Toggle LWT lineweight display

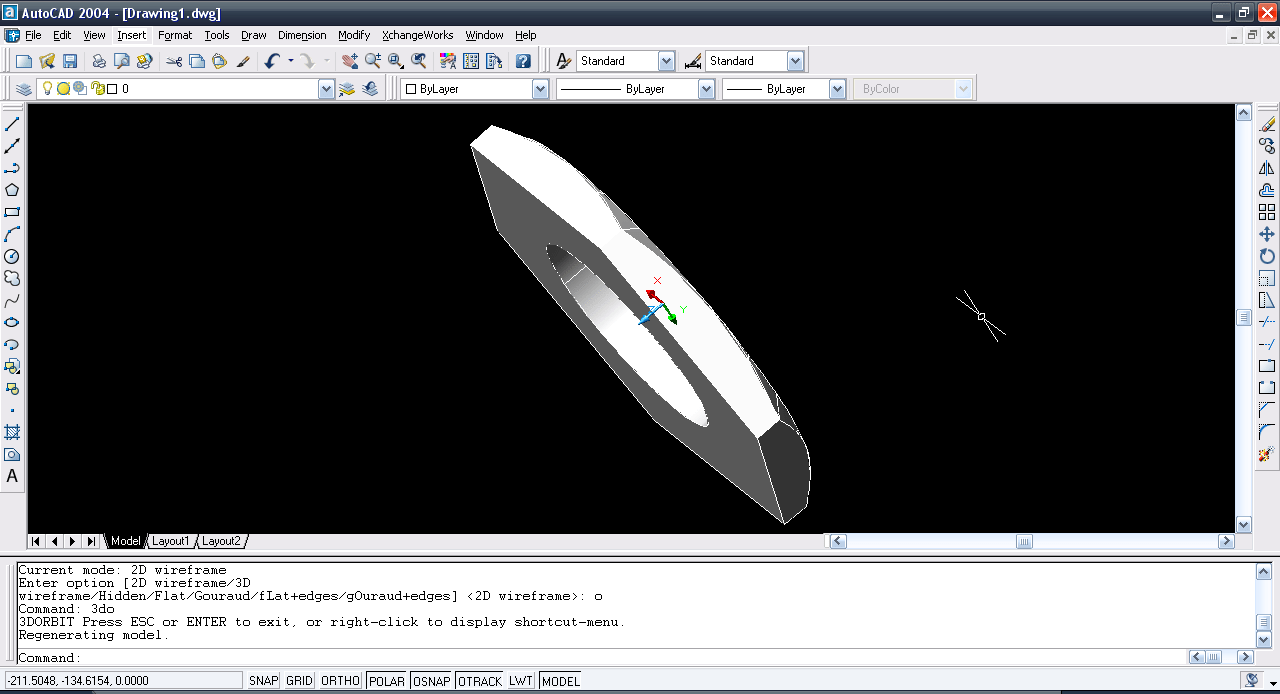click(521, 681)
